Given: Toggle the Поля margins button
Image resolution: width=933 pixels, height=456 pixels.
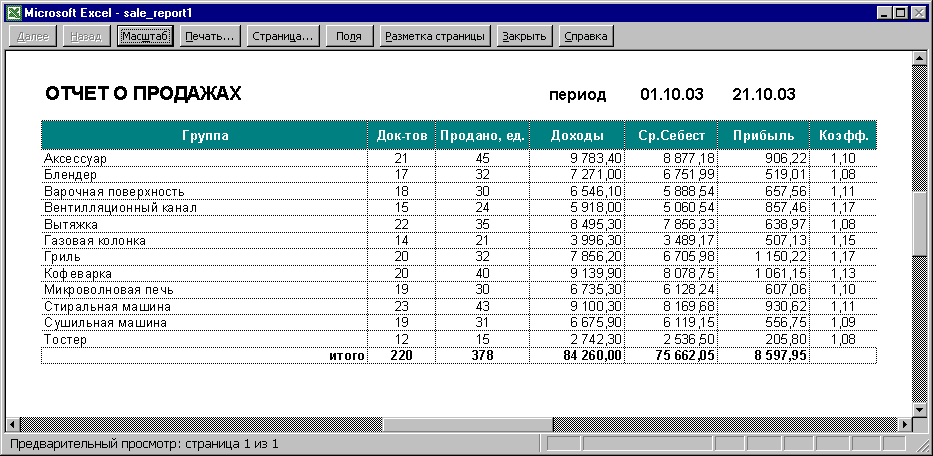Looking at the screenshot, I should tap(349, 36).
